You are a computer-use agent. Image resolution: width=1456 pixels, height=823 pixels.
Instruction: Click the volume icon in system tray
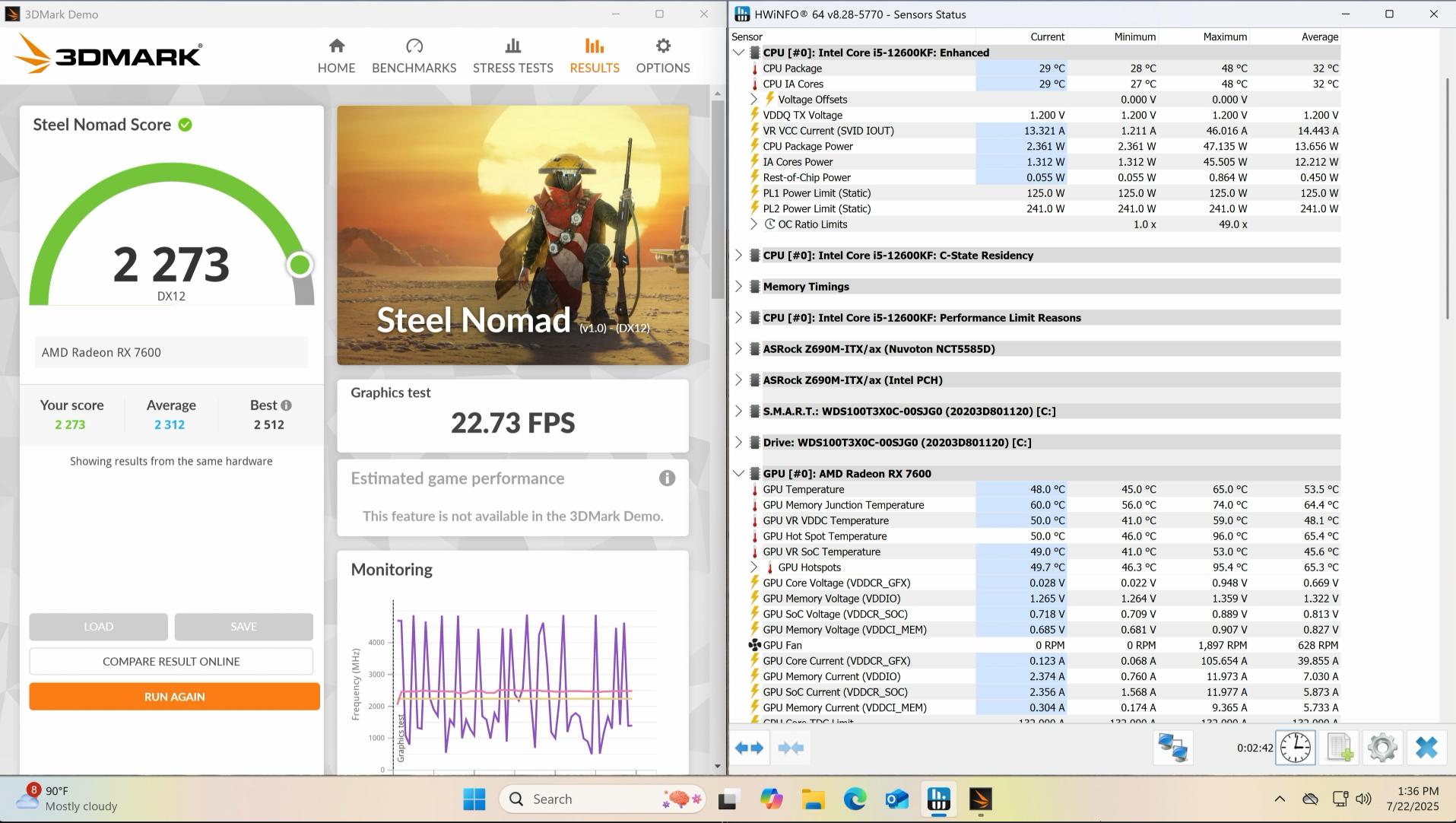coord(1363,799)
